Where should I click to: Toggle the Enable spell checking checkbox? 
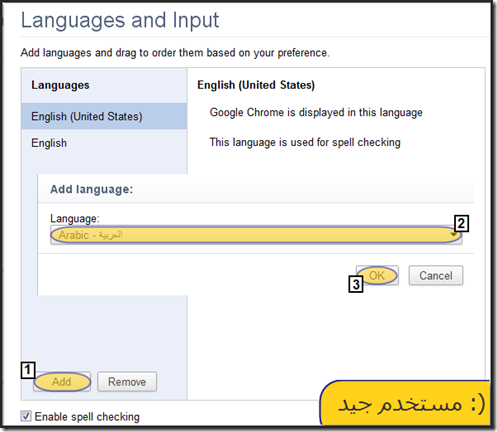coord(26,416)
